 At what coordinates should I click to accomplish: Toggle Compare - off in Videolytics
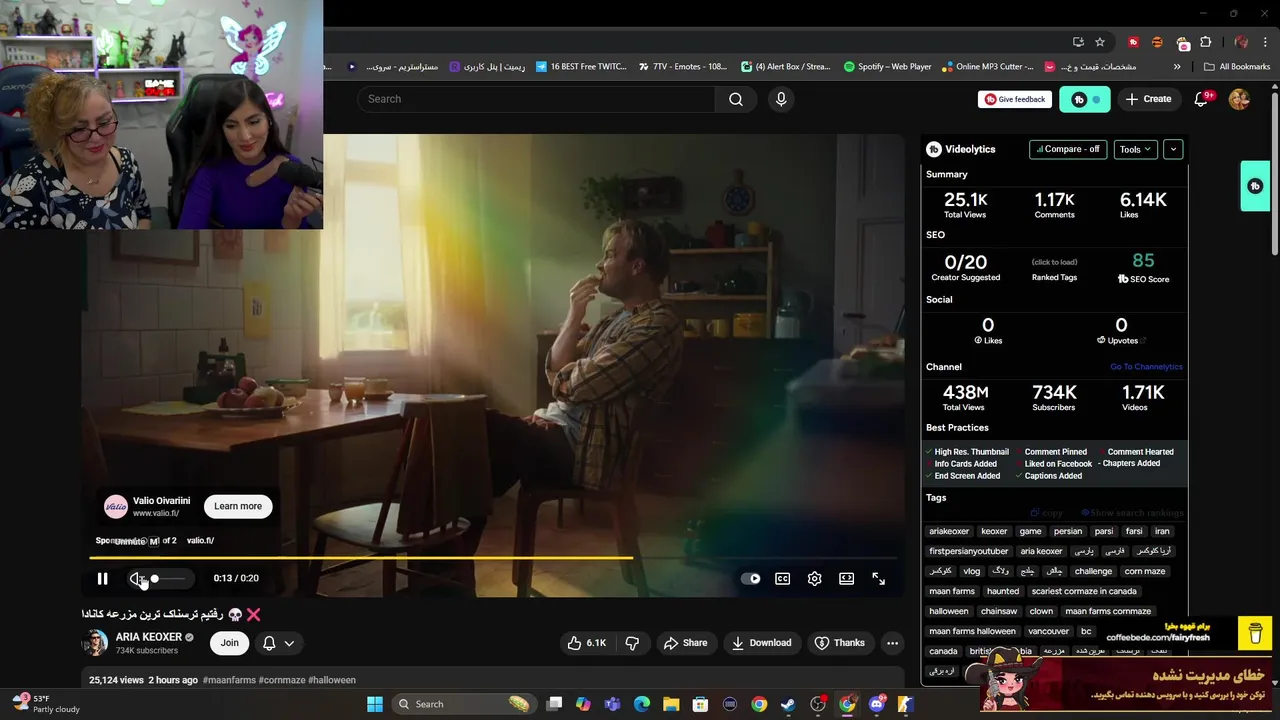pyautogui.click(x=1068, y=149)
